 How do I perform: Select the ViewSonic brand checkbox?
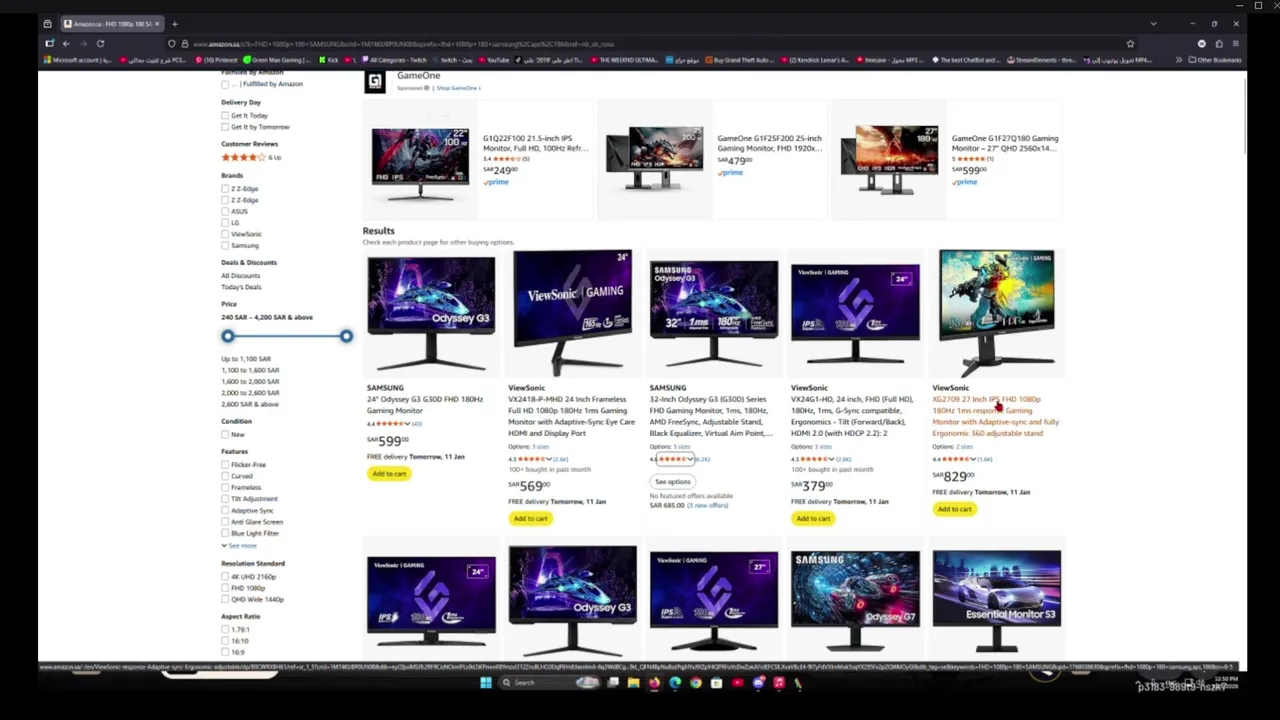pyautogui.click(x=225, y=234)
